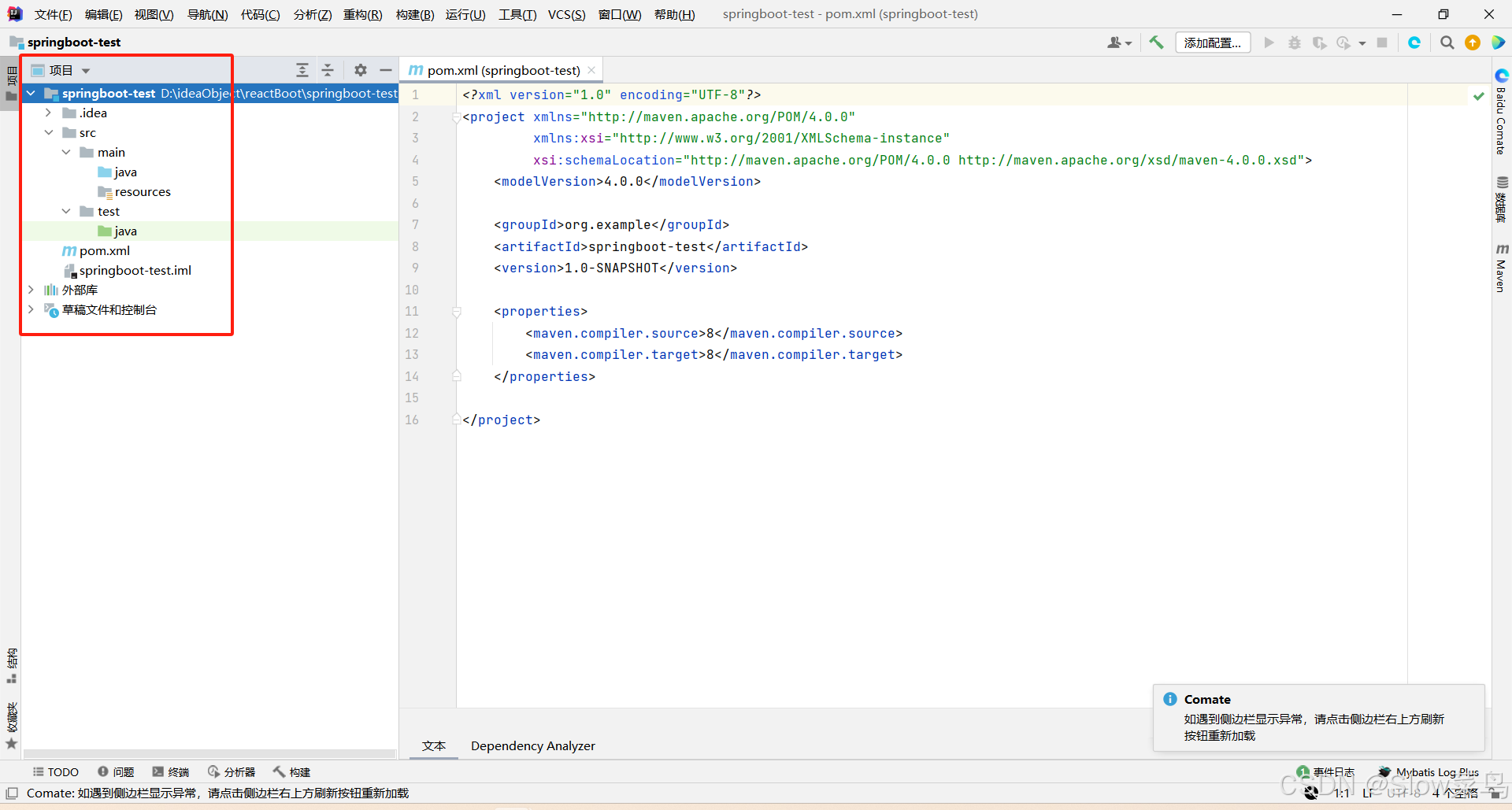Open the 帮助(H) Help menu
Viewport: 1512px width, 810px height.
(674, 14)
